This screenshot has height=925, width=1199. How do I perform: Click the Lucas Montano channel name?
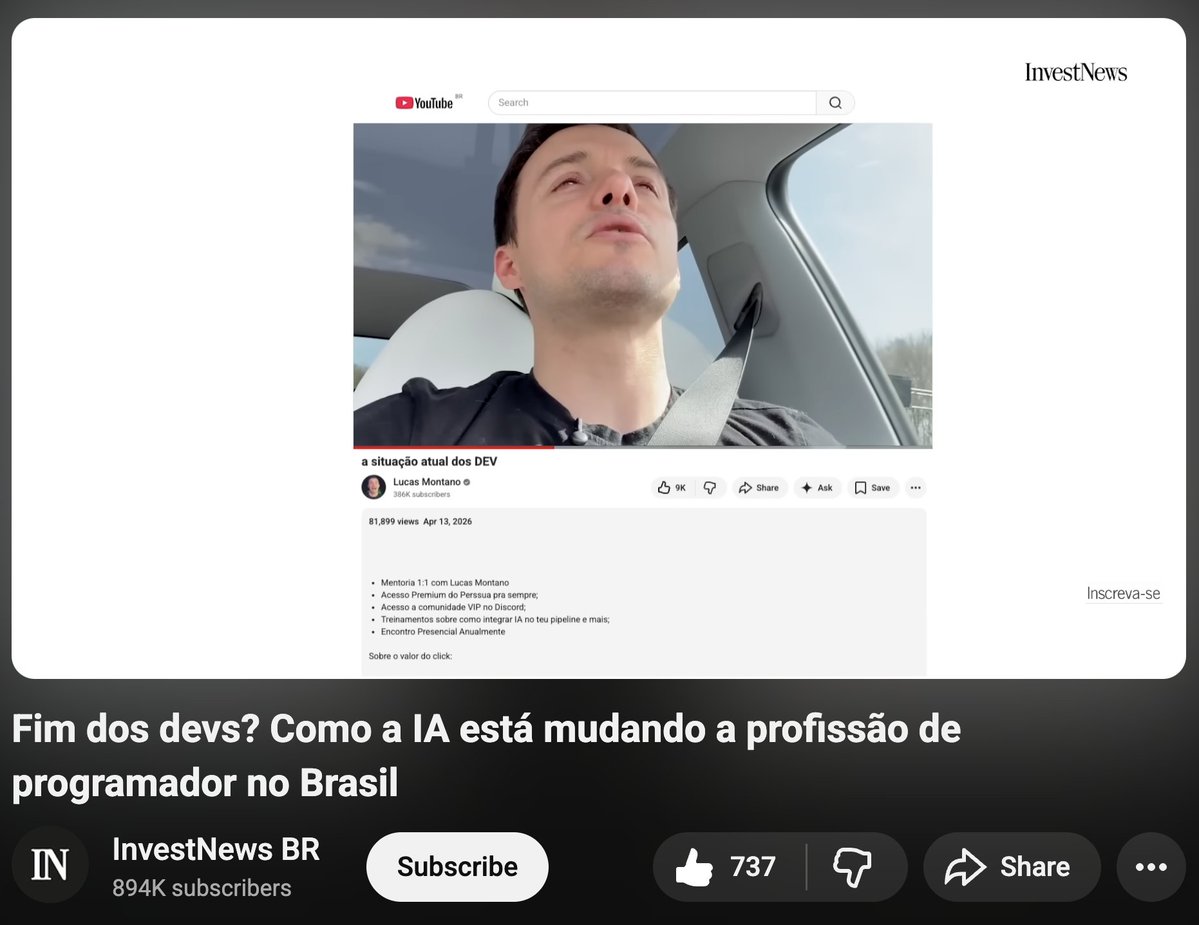pos(427,482)
